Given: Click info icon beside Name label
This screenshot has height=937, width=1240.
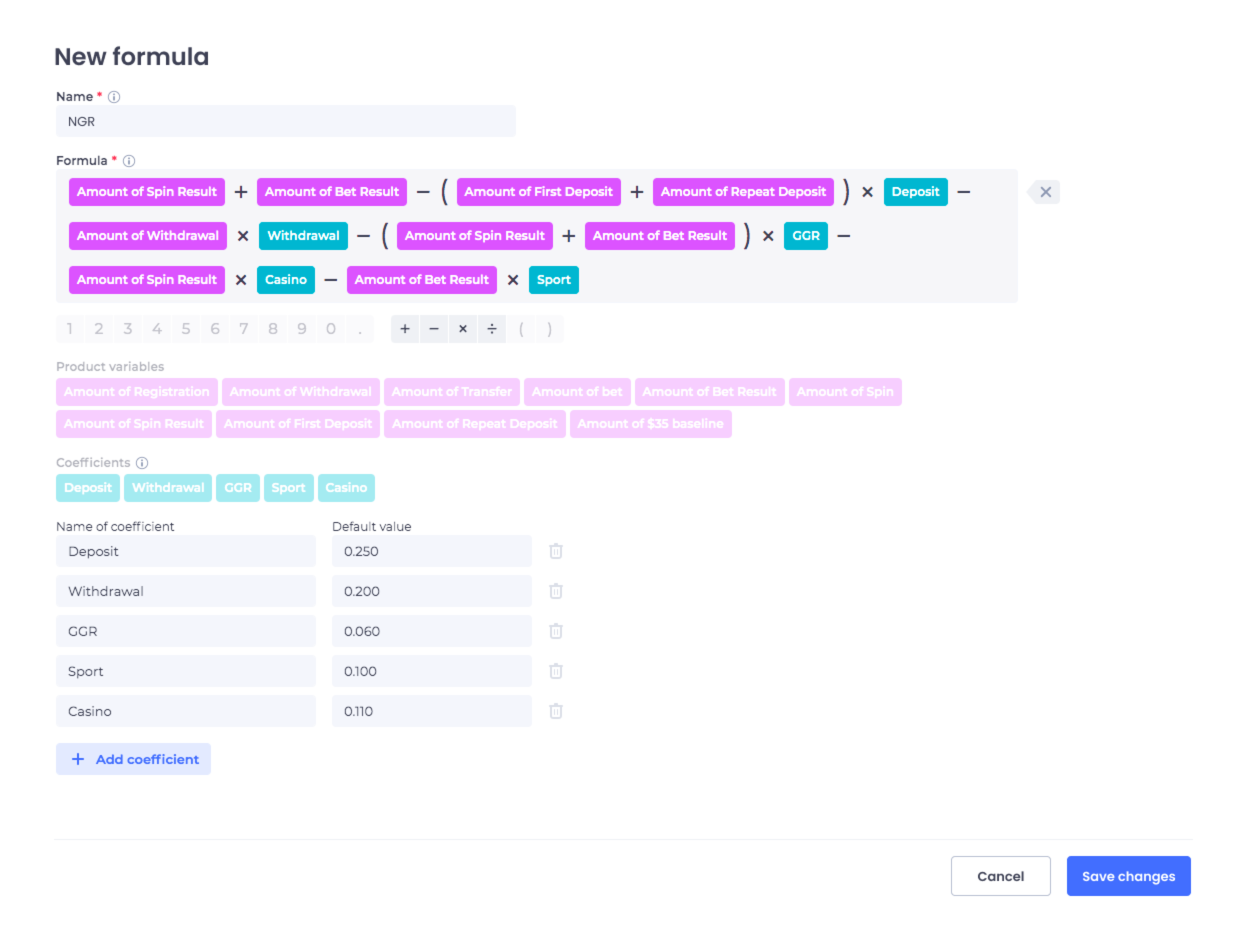Looking at the screenshot, I should click(x=114, y=97).
